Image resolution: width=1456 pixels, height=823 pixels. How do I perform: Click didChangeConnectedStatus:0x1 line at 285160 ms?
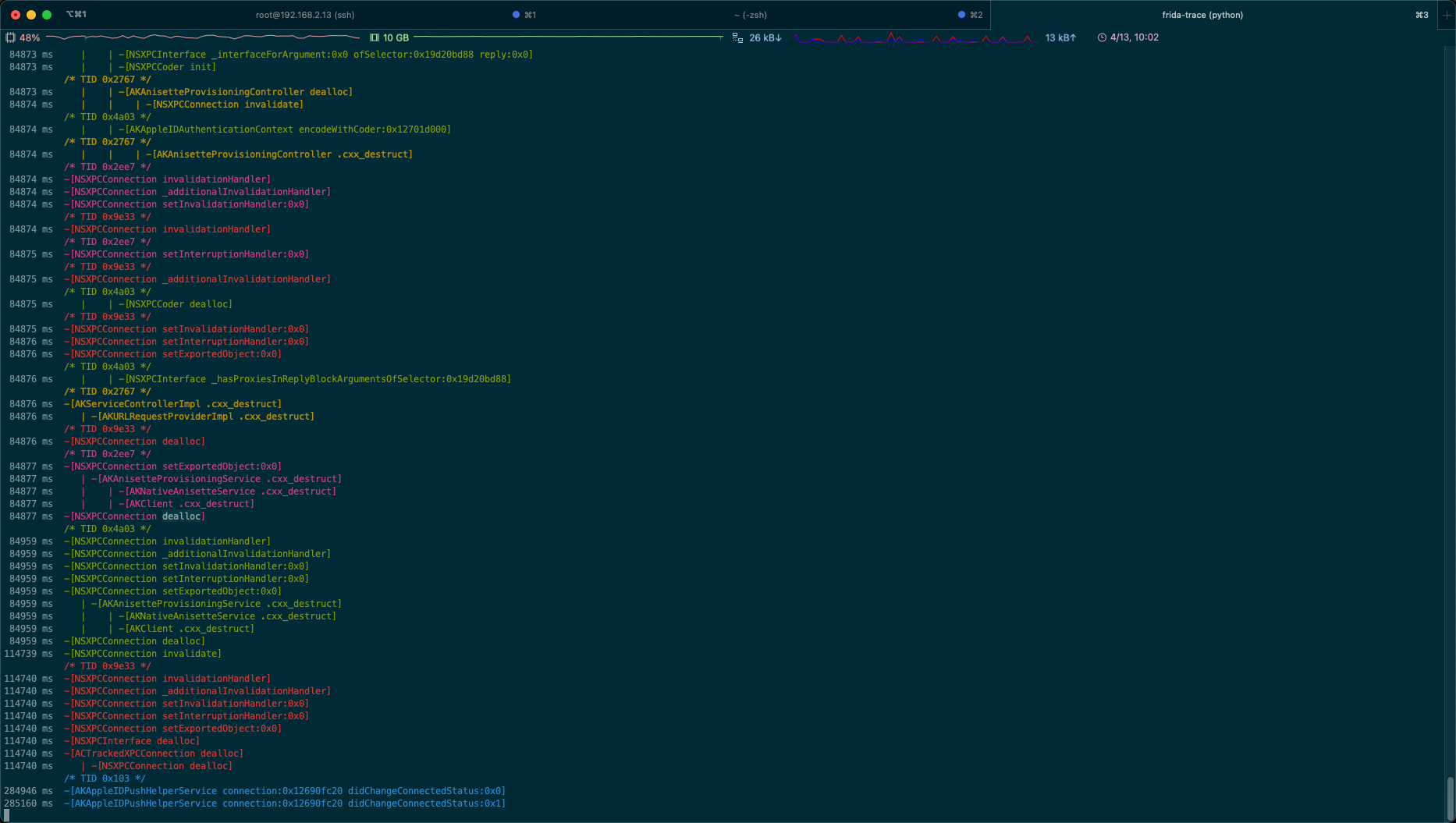[285, 803]
